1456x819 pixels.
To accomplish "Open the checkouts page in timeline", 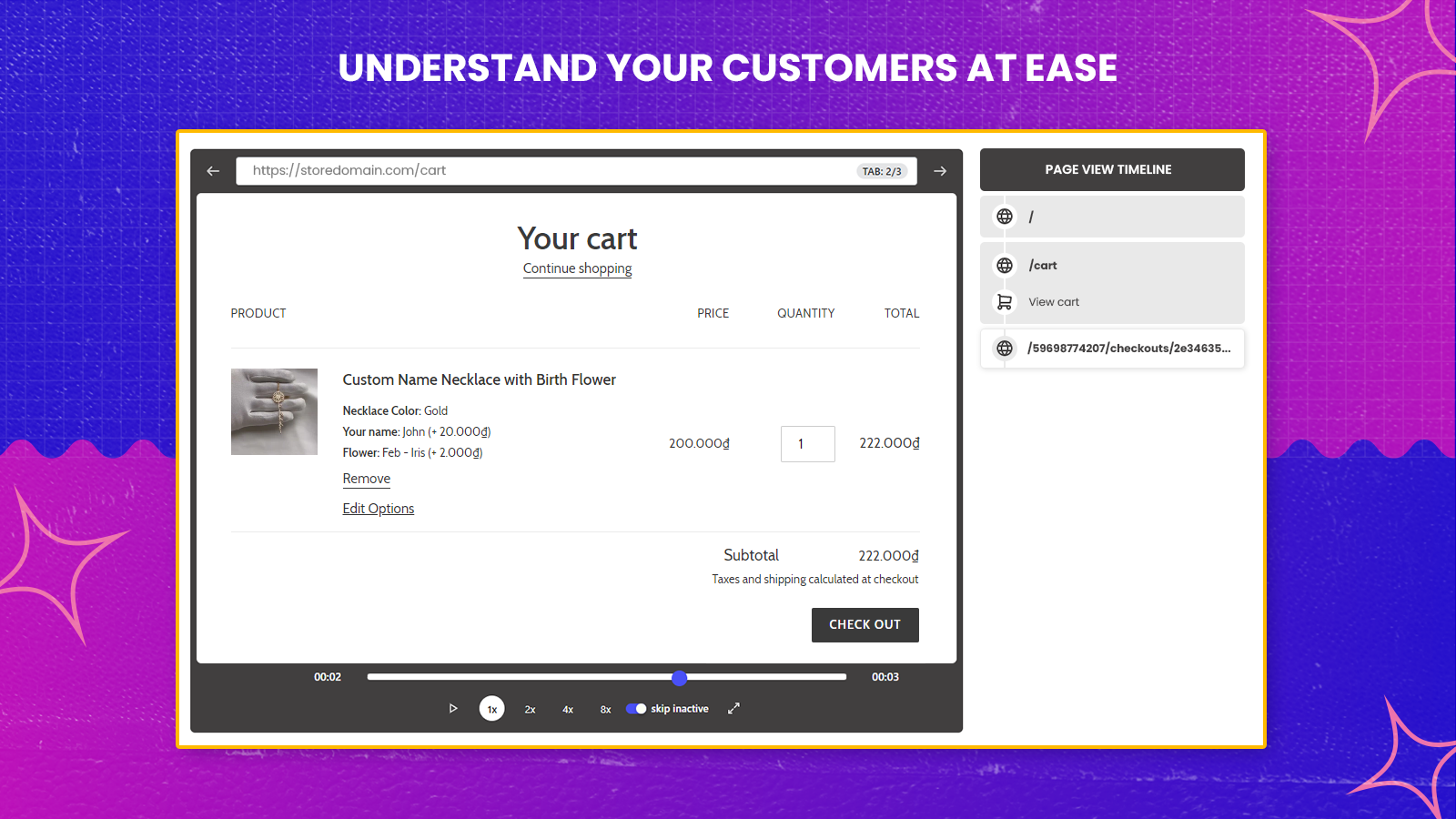I will point(1127,349).
